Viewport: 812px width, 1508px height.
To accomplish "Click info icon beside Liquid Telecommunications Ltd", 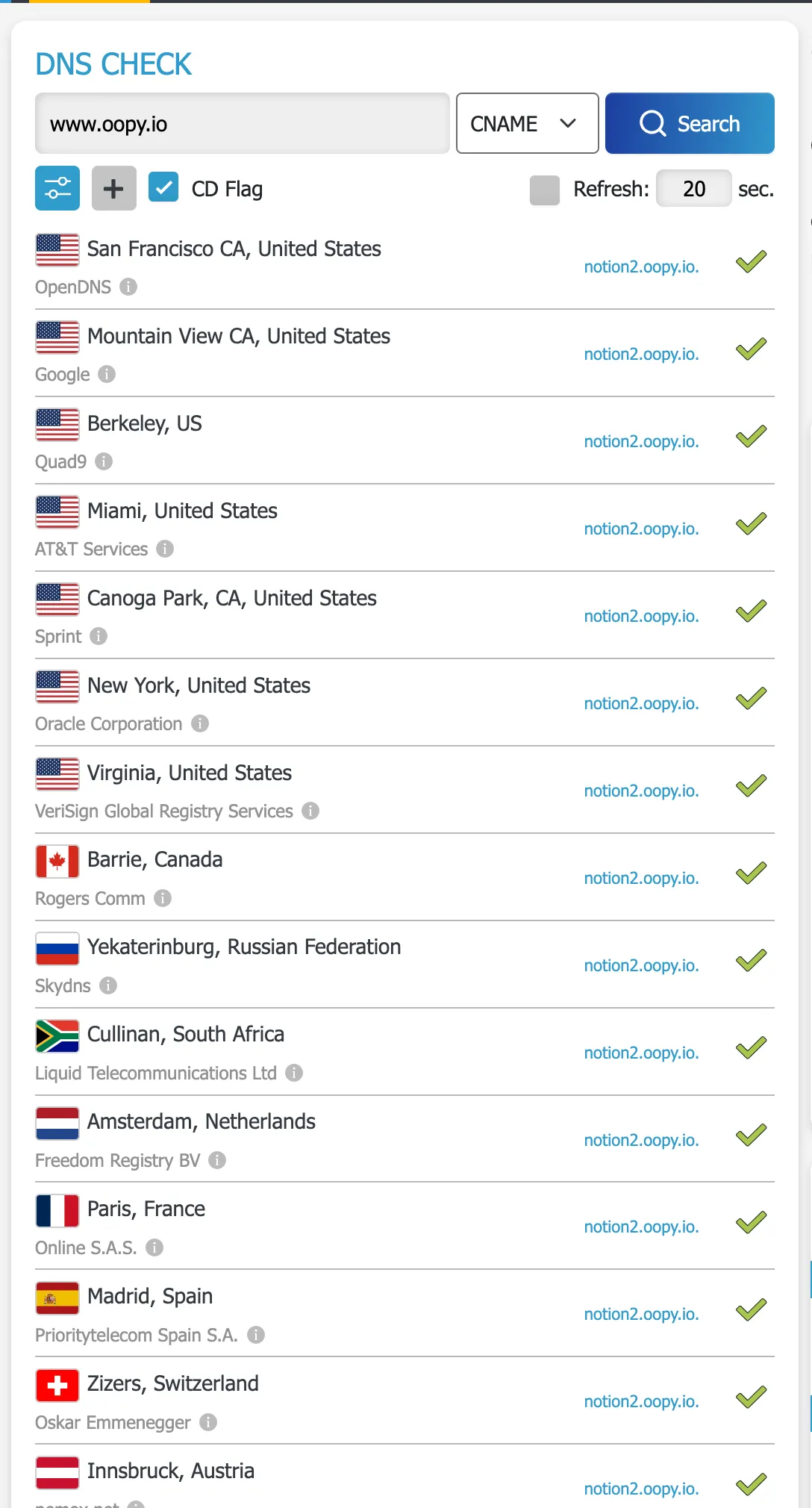I will coord(294,1073).
